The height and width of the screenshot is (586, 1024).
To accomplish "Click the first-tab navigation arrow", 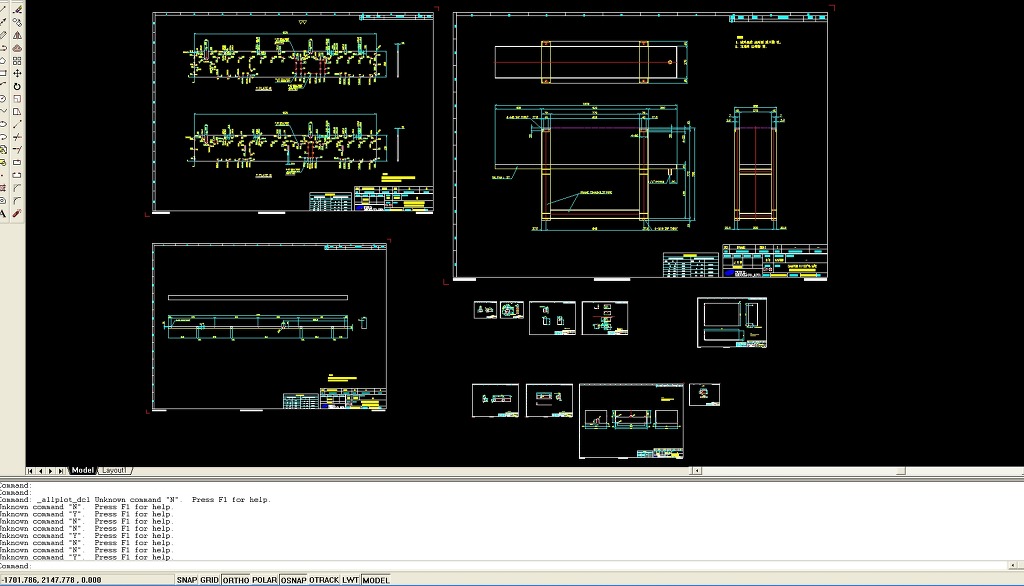I will (30, 470).
